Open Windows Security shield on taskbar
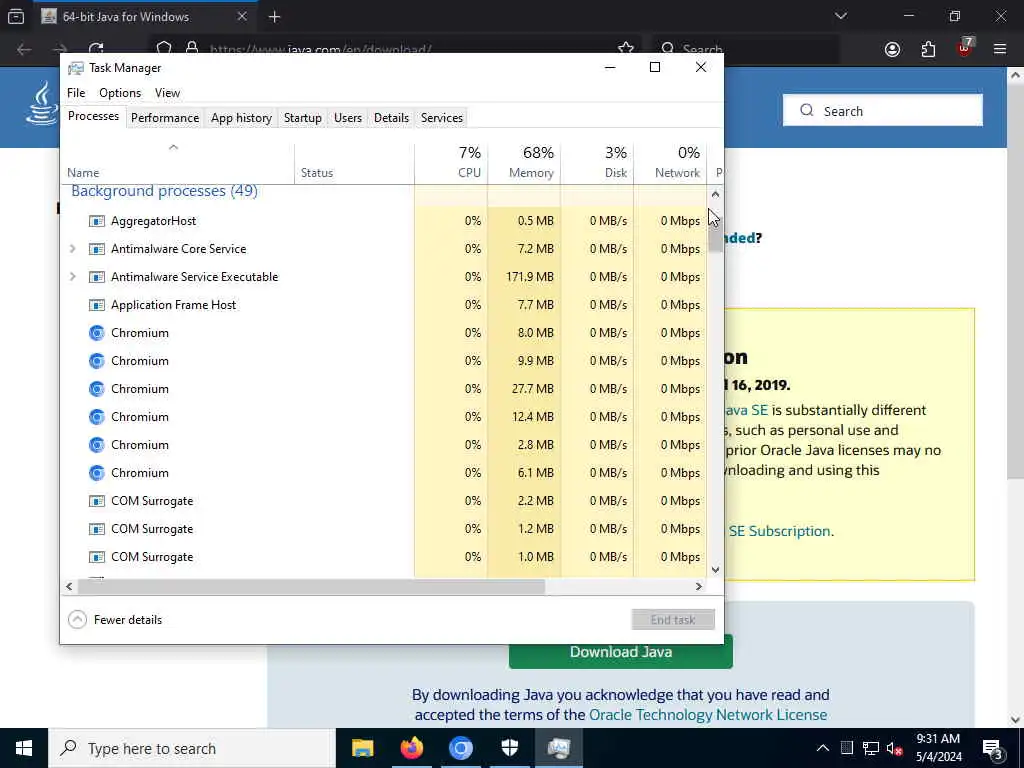Image resolution: width=1024 pixels, height=768 pixels. [x=509, y=748]
